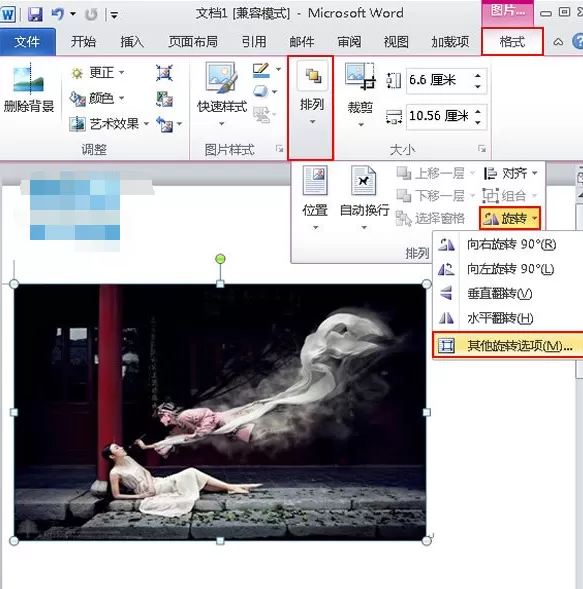Screen dimensions: 583x589
Task: Expand the Picture Border dropdown arrow
Action: (x=278, y=69)
